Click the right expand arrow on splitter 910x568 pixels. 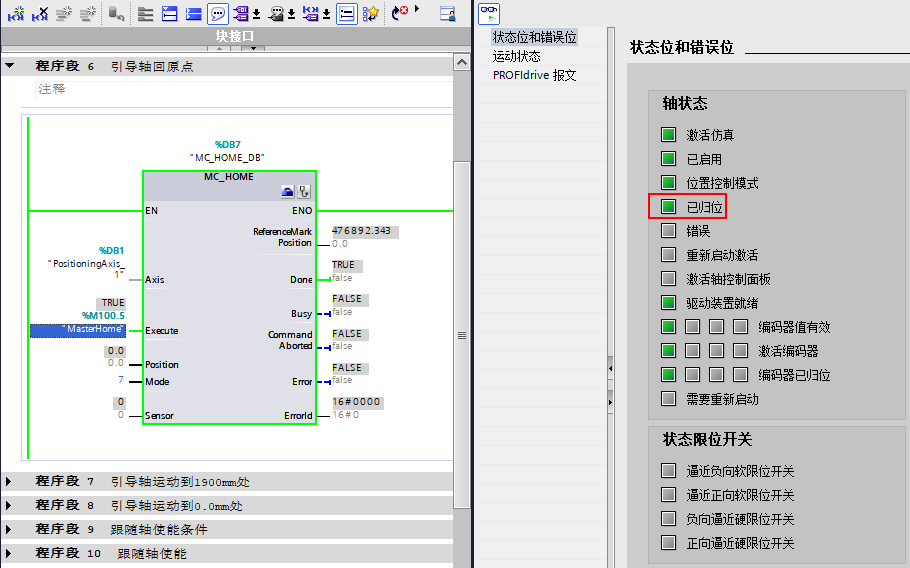(x=611, y=402)
